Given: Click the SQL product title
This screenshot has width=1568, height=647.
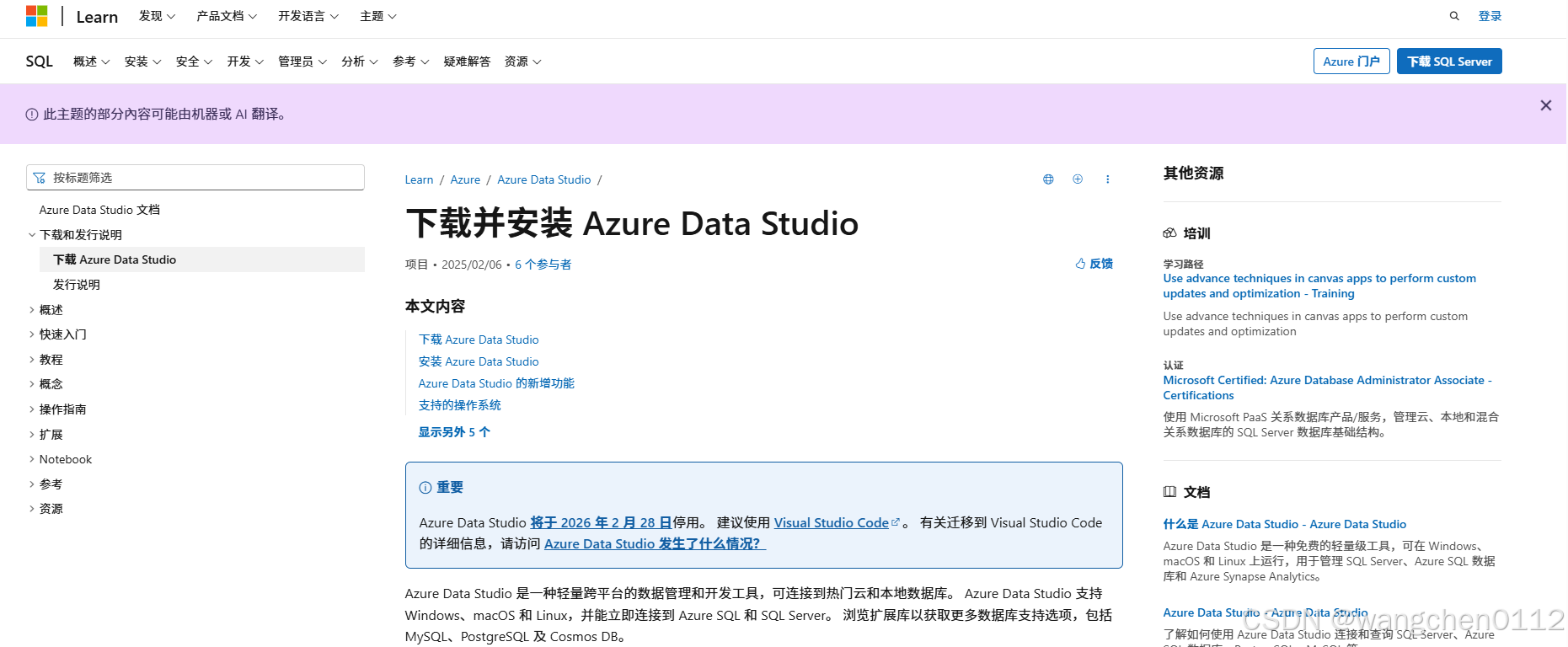Looking at the screenshot, I should pyautogui.click(x=40, y=61).
